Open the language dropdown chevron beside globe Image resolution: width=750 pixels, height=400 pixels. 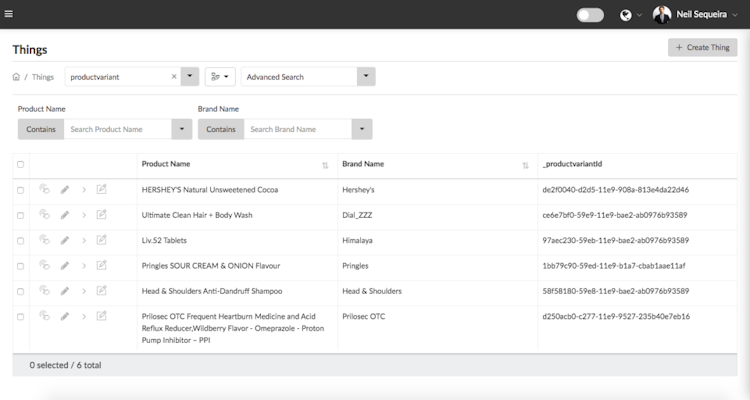point(639,15)
